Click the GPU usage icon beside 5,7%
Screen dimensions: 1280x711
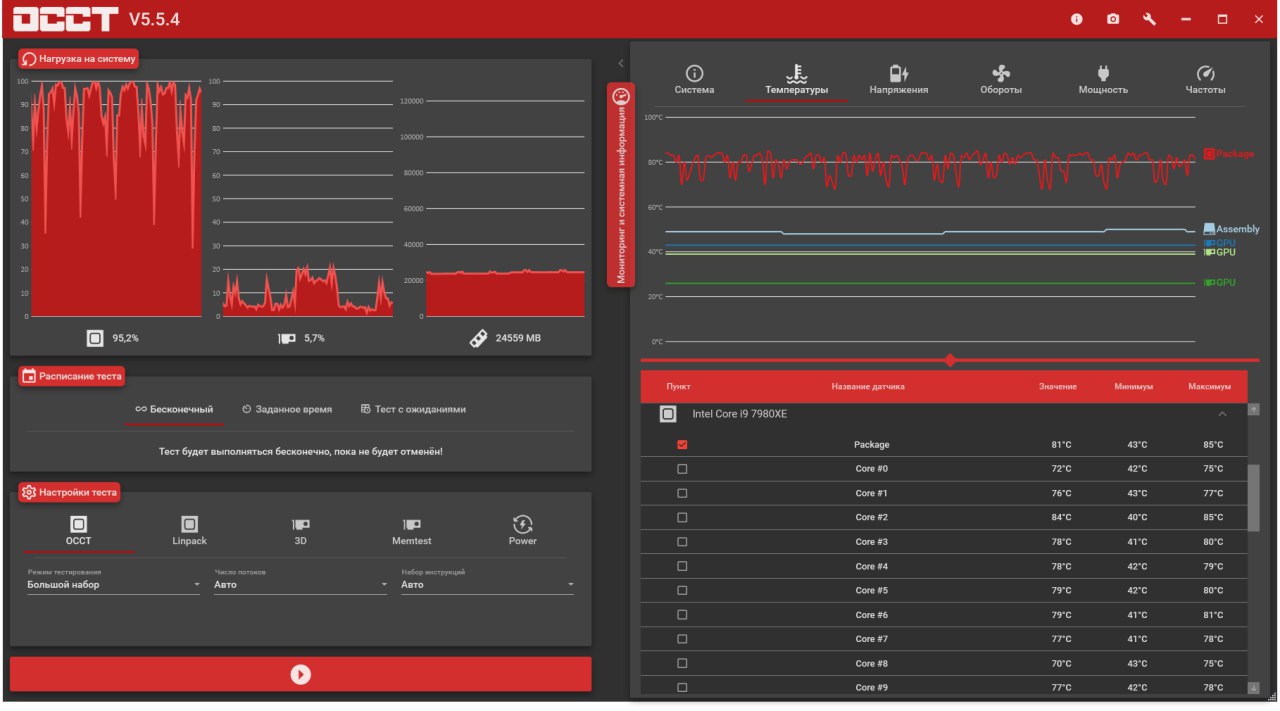coord(286,338)
